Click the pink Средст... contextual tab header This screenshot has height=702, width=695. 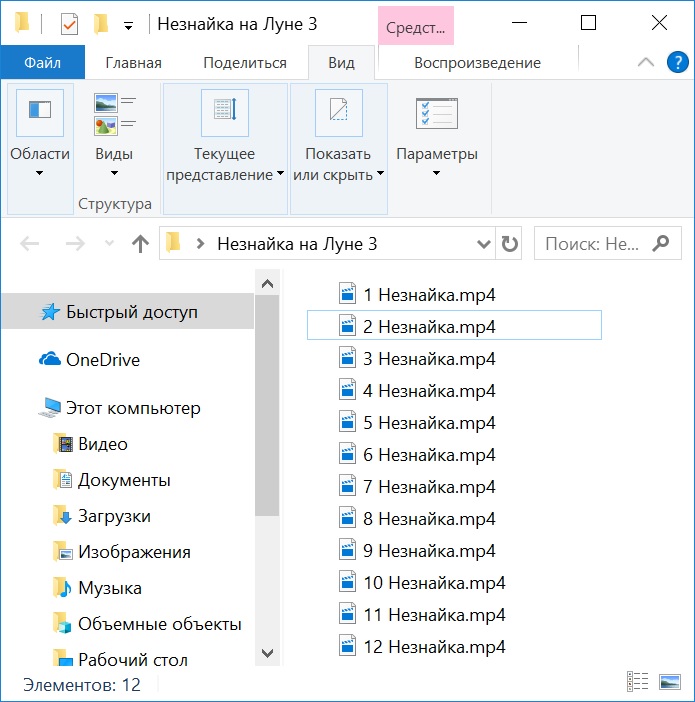tap(416, 26)
